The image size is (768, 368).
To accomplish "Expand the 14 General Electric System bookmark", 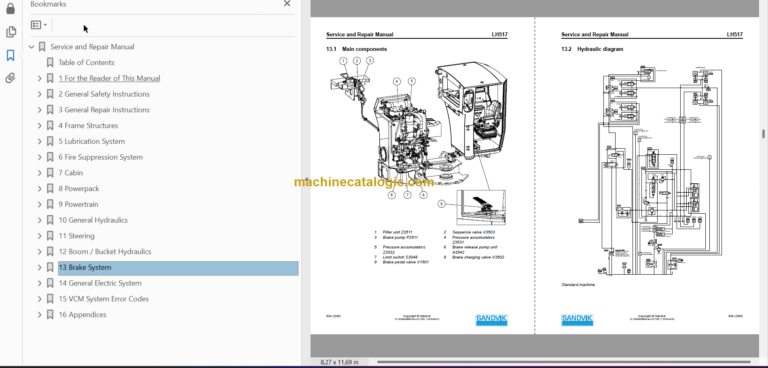I will click(x=40, y=283).
